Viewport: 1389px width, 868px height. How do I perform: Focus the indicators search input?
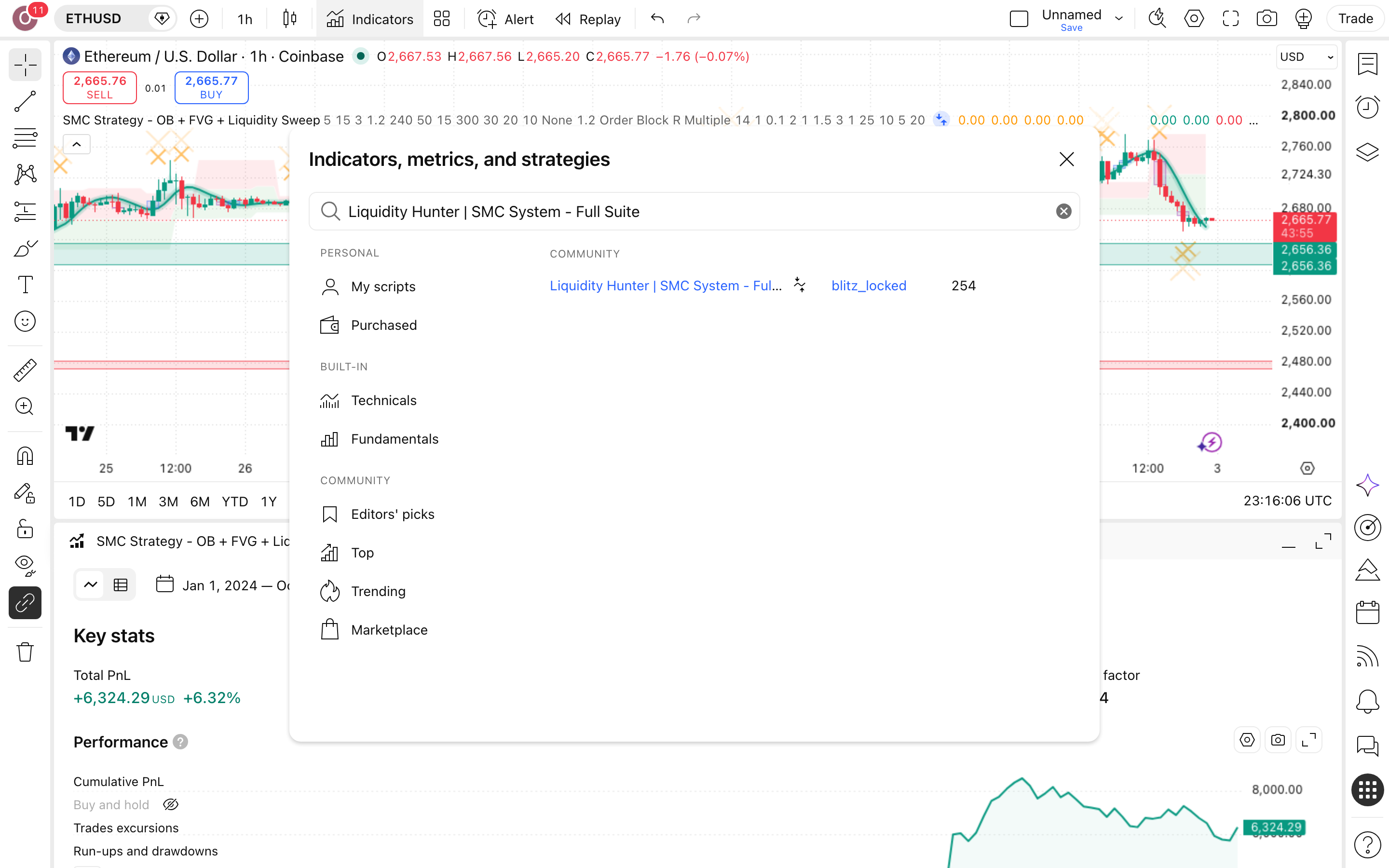[x=694, y=212]
